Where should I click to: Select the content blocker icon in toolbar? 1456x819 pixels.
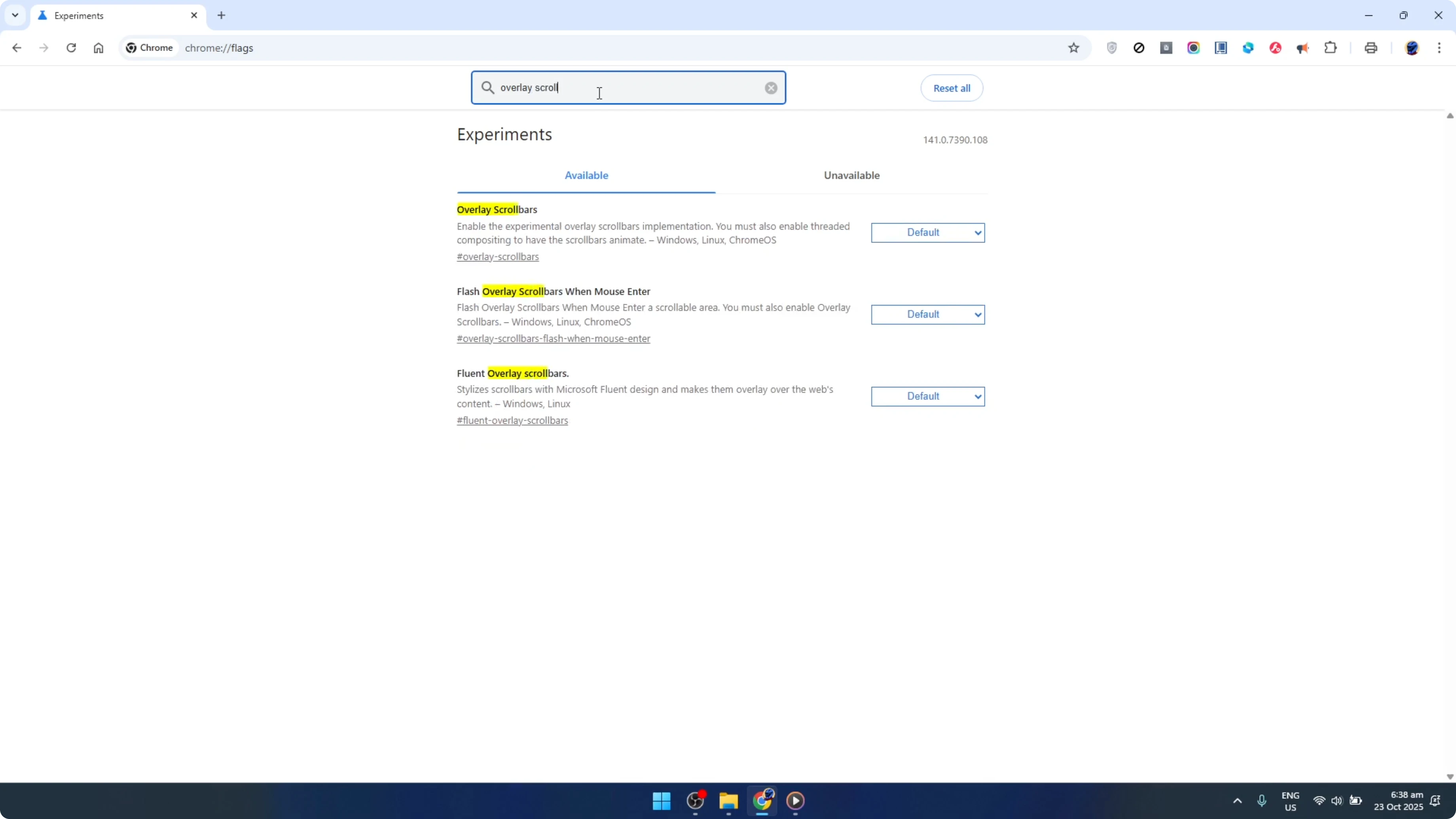tap(1139, 48)
